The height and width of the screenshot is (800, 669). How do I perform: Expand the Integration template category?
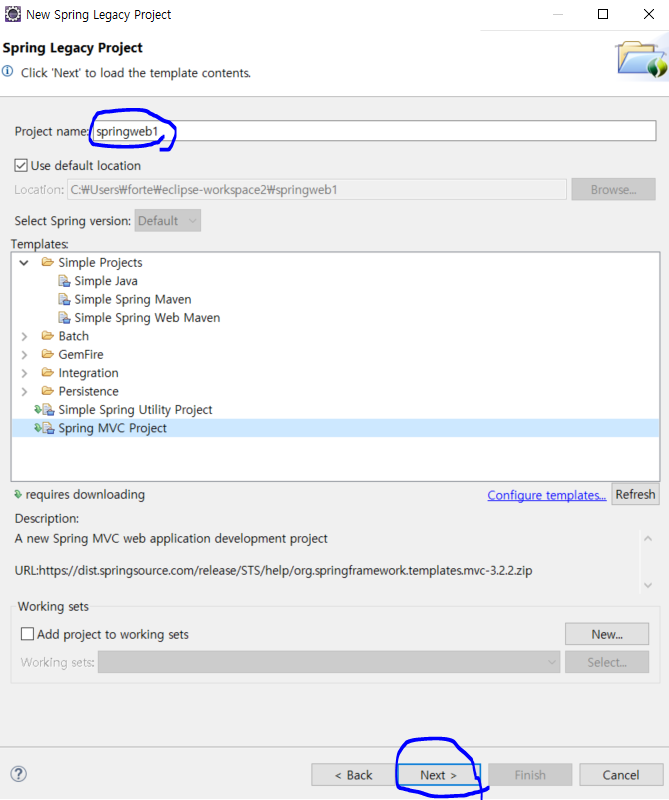24,373
